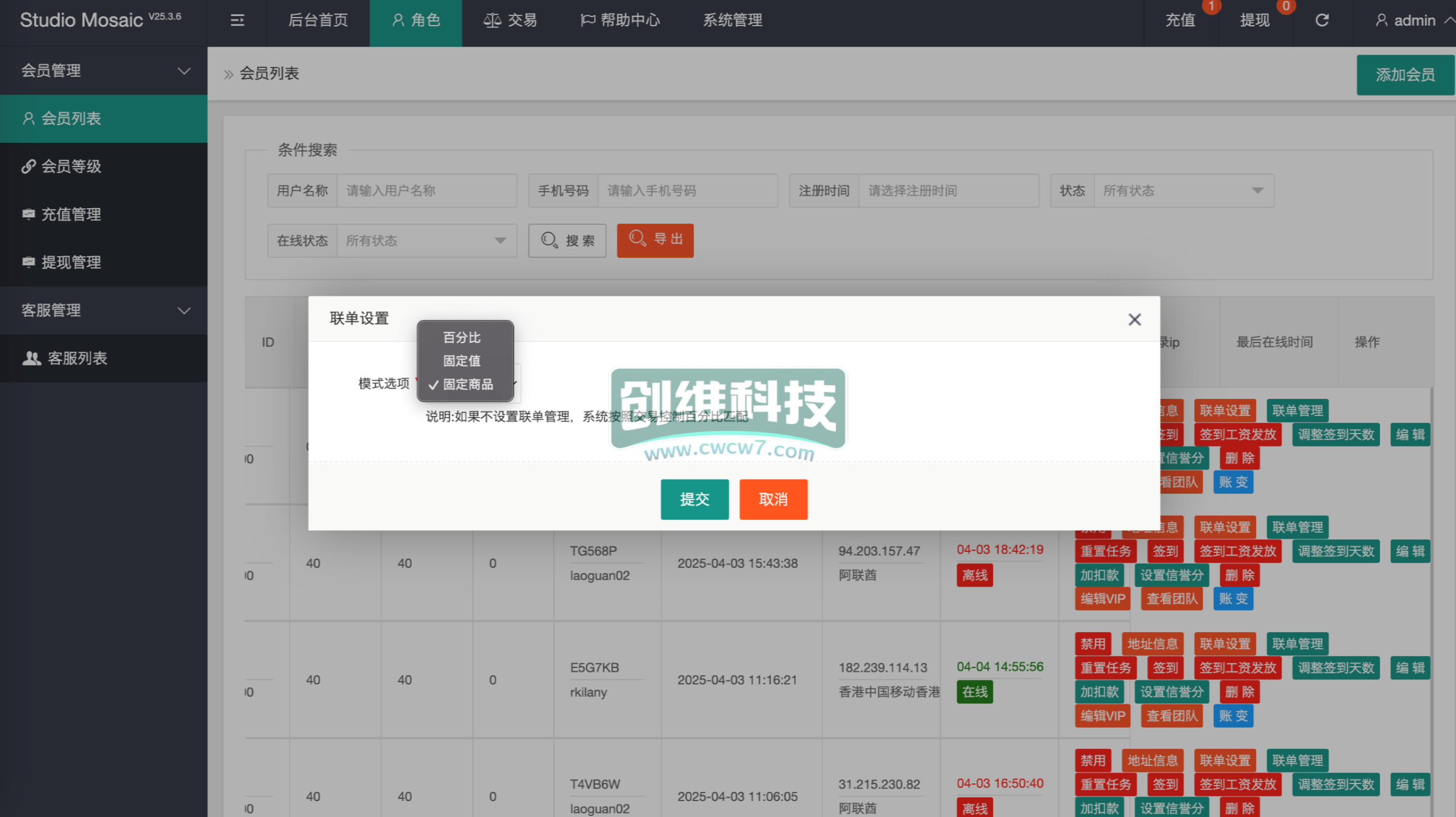Open the 帮助中心 tab
This screenshot has width=1456, height=817.
620,20
